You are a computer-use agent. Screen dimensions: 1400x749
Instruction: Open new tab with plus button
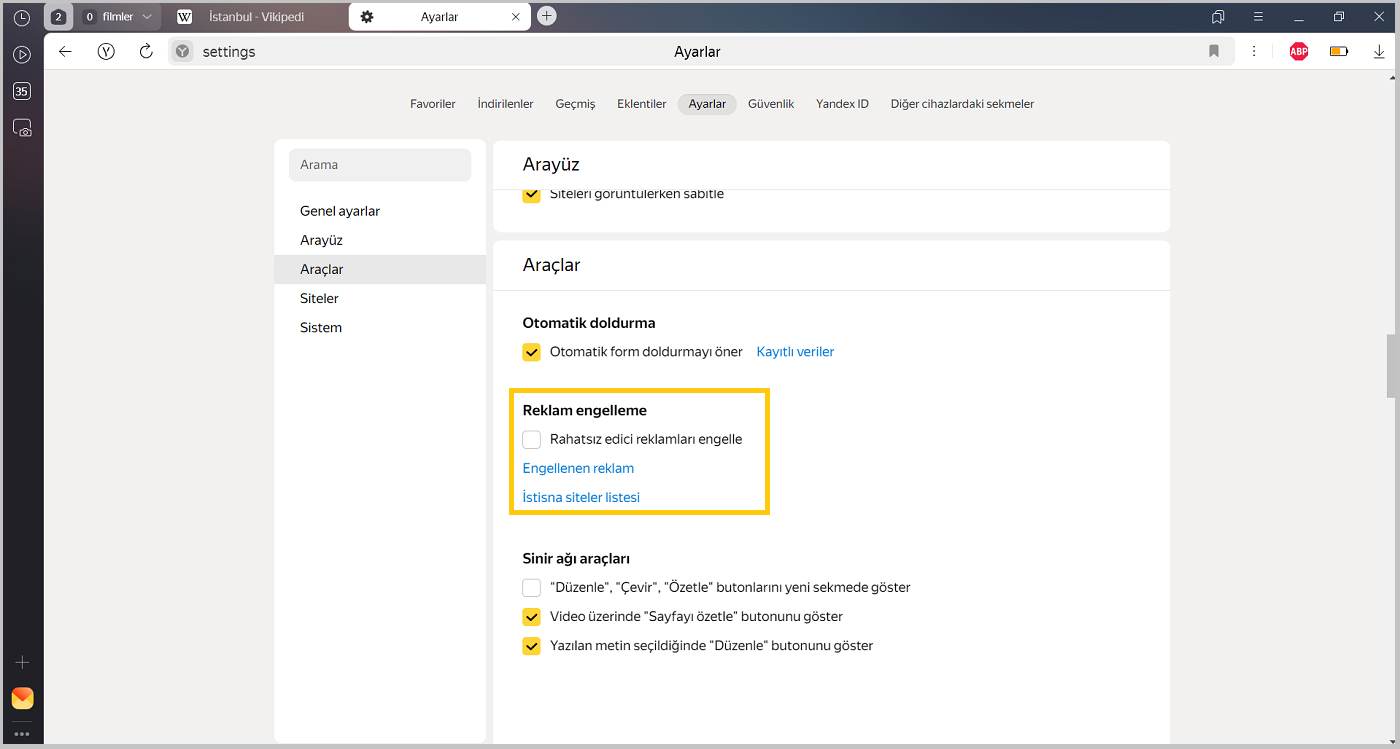[x=547, y=16]
